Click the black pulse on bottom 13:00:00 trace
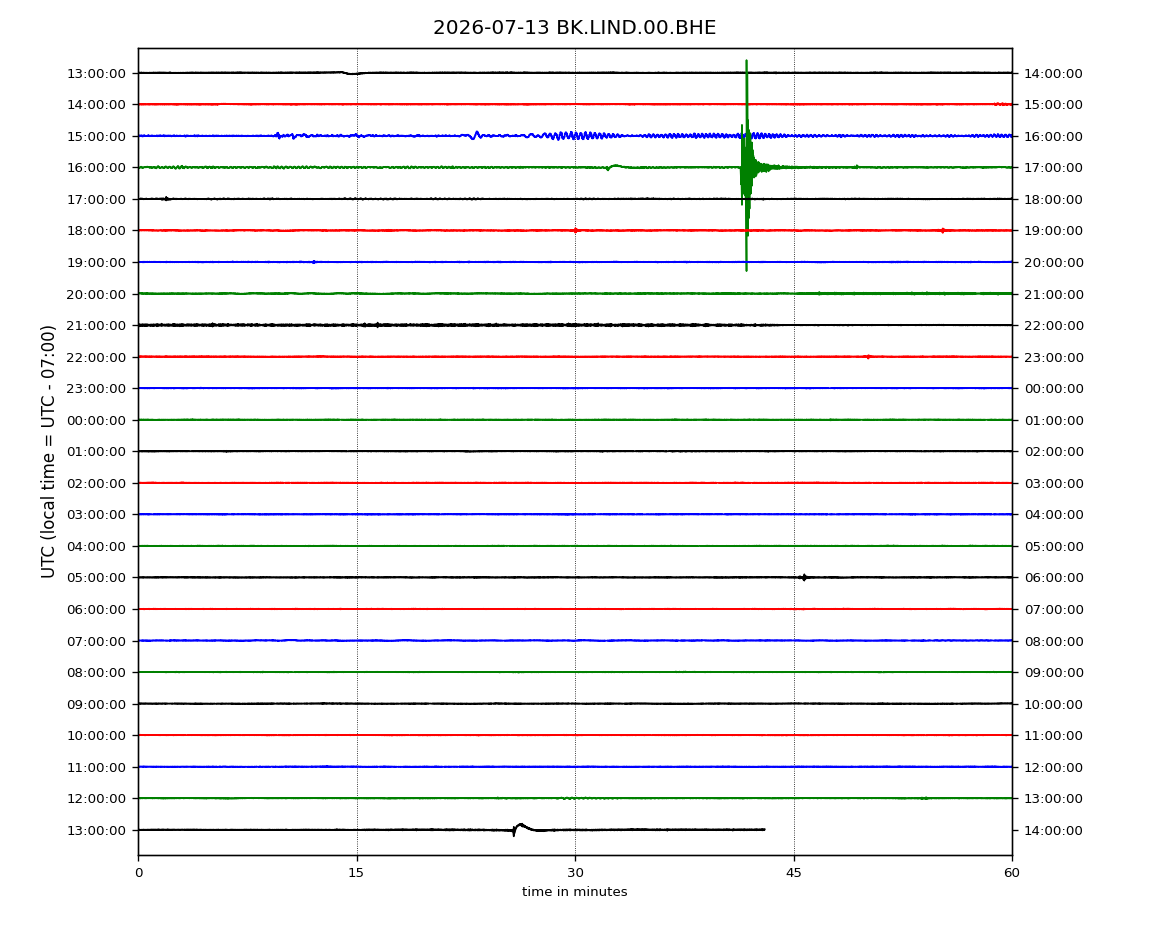The width and height of the screenshot is (1150, 950). pyautogui.click(x=521, y=829)
